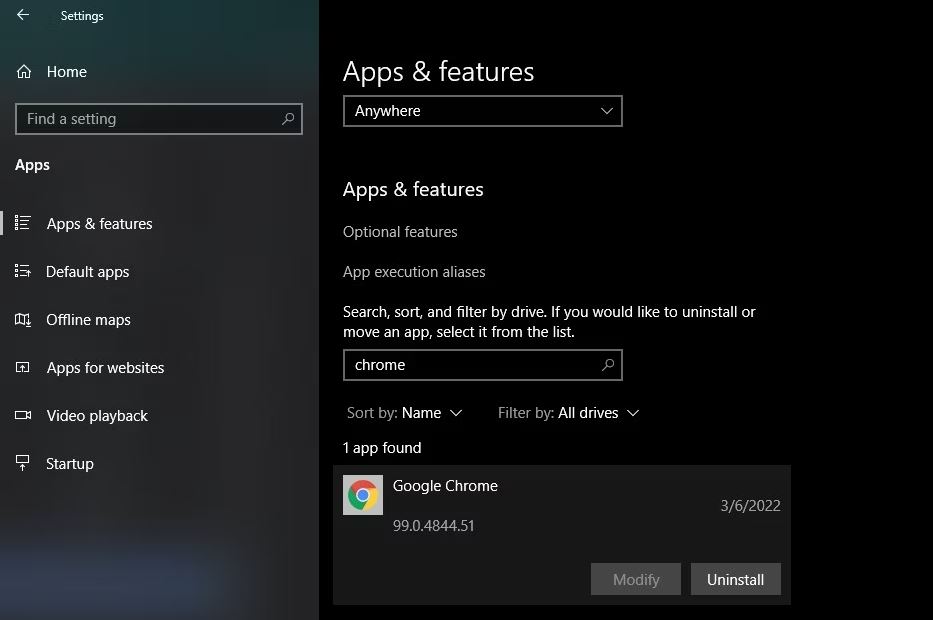Click the Startup icon in sidebar
Viewport: 933px width, 620px height.
point(23,463)
